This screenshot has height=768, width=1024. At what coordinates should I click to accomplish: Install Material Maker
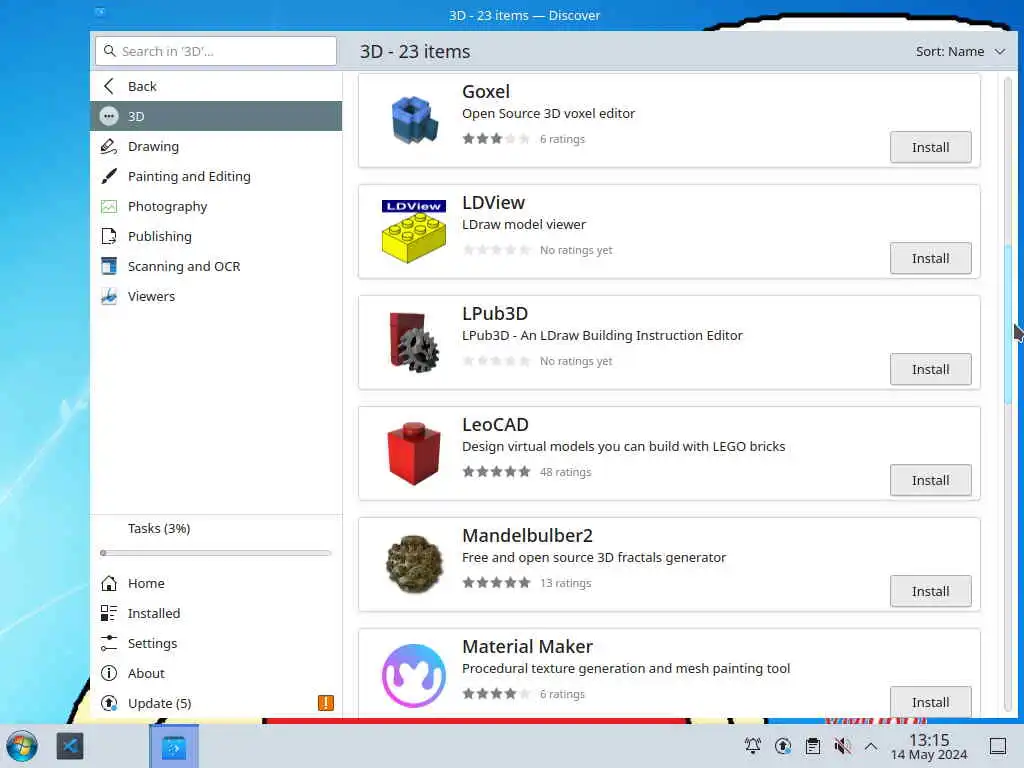[x=930, y=702]
